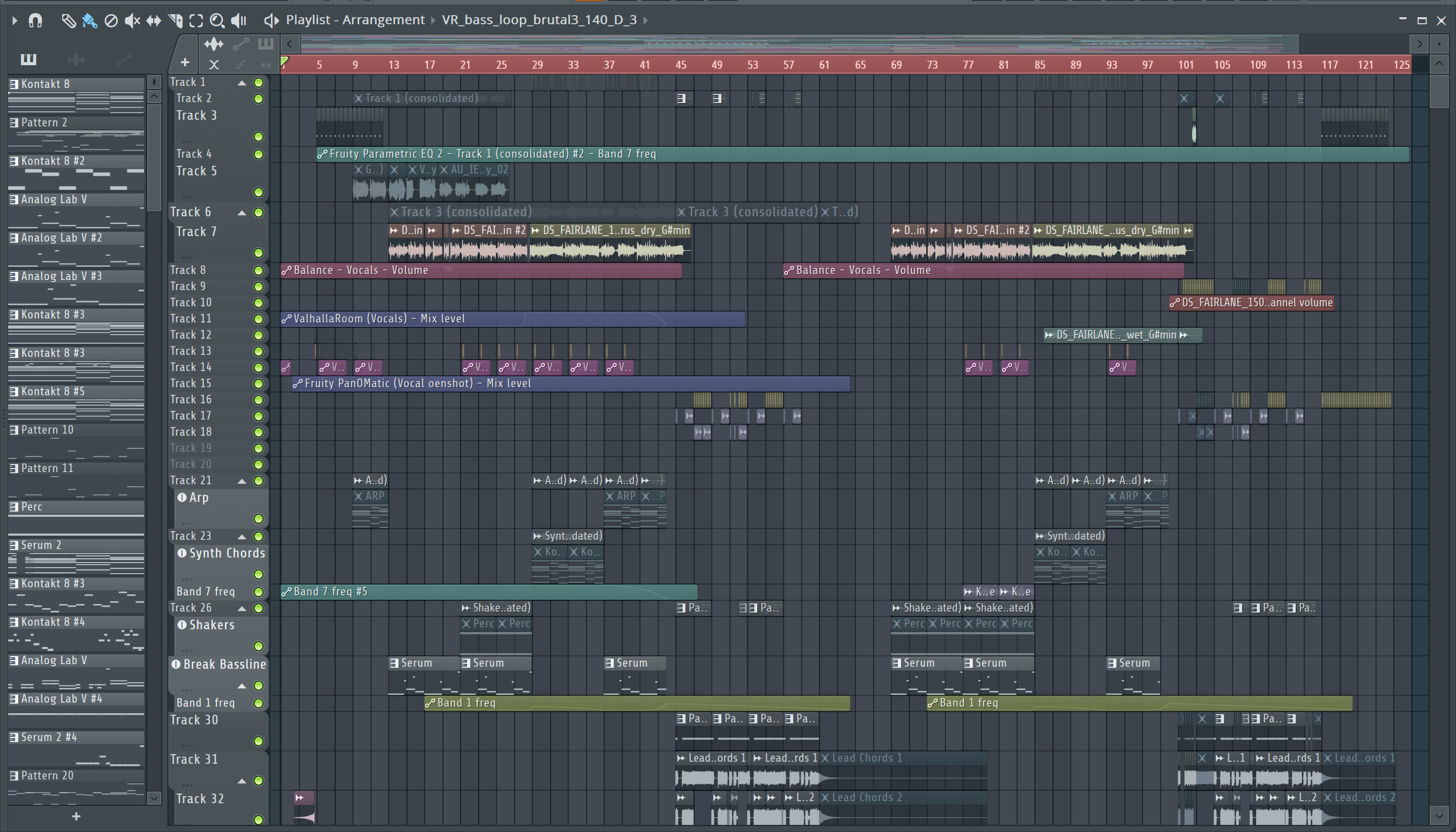Viewport: 1456px width, 832px height.
Task: Switch picker to audio tab
Action: [76, 59]
